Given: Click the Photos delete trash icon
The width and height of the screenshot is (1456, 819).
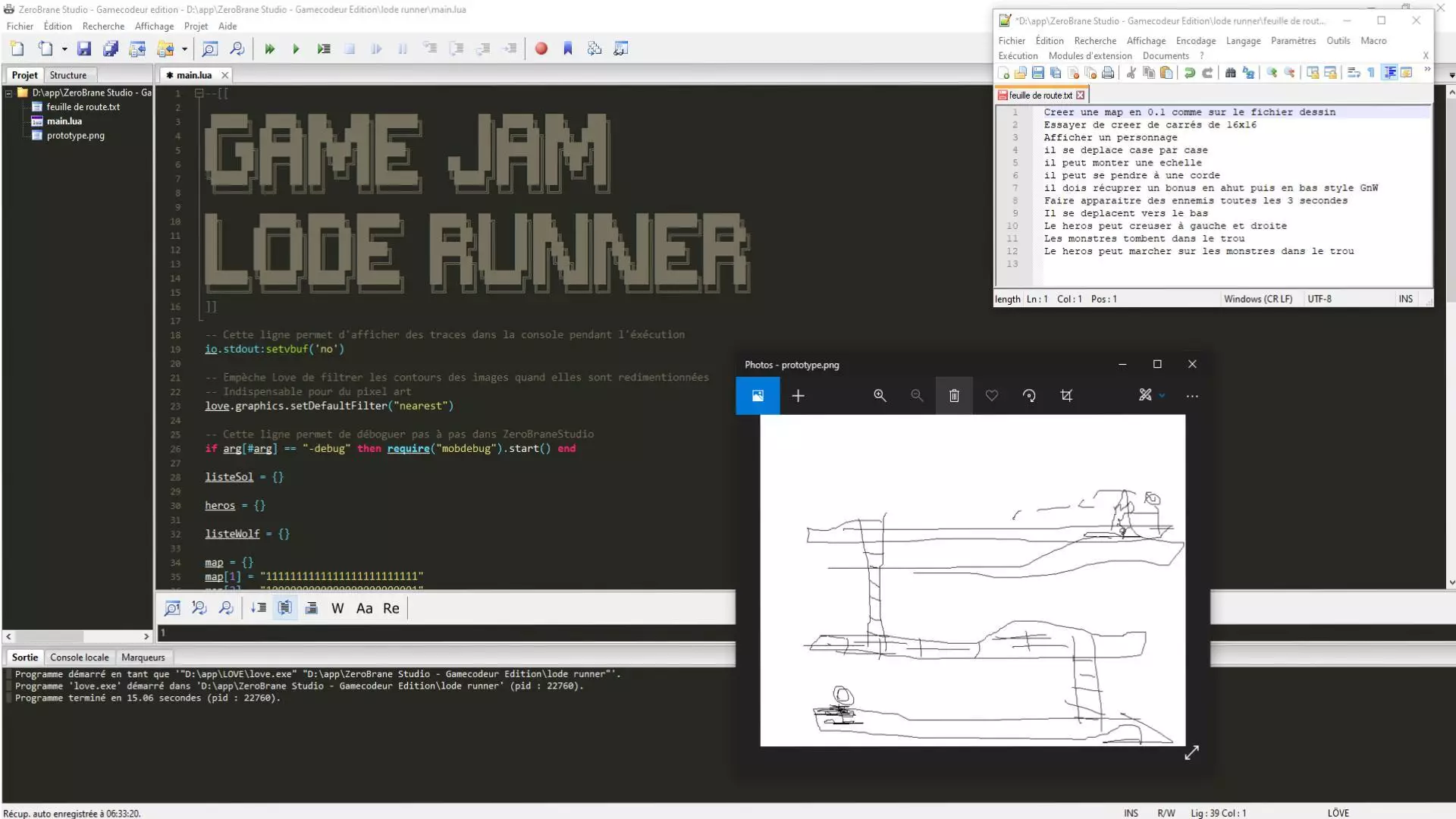Looking at the screenshot, I should pos(954,396).
